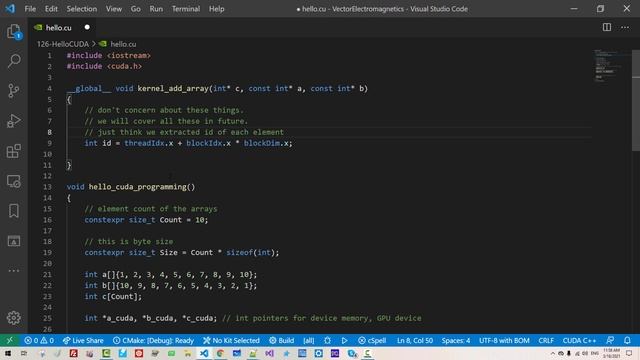Screen dimensions: 640x360
Task: Launch target with play icon in status bar
Action: pyautogui.click(x=344, y=340)
